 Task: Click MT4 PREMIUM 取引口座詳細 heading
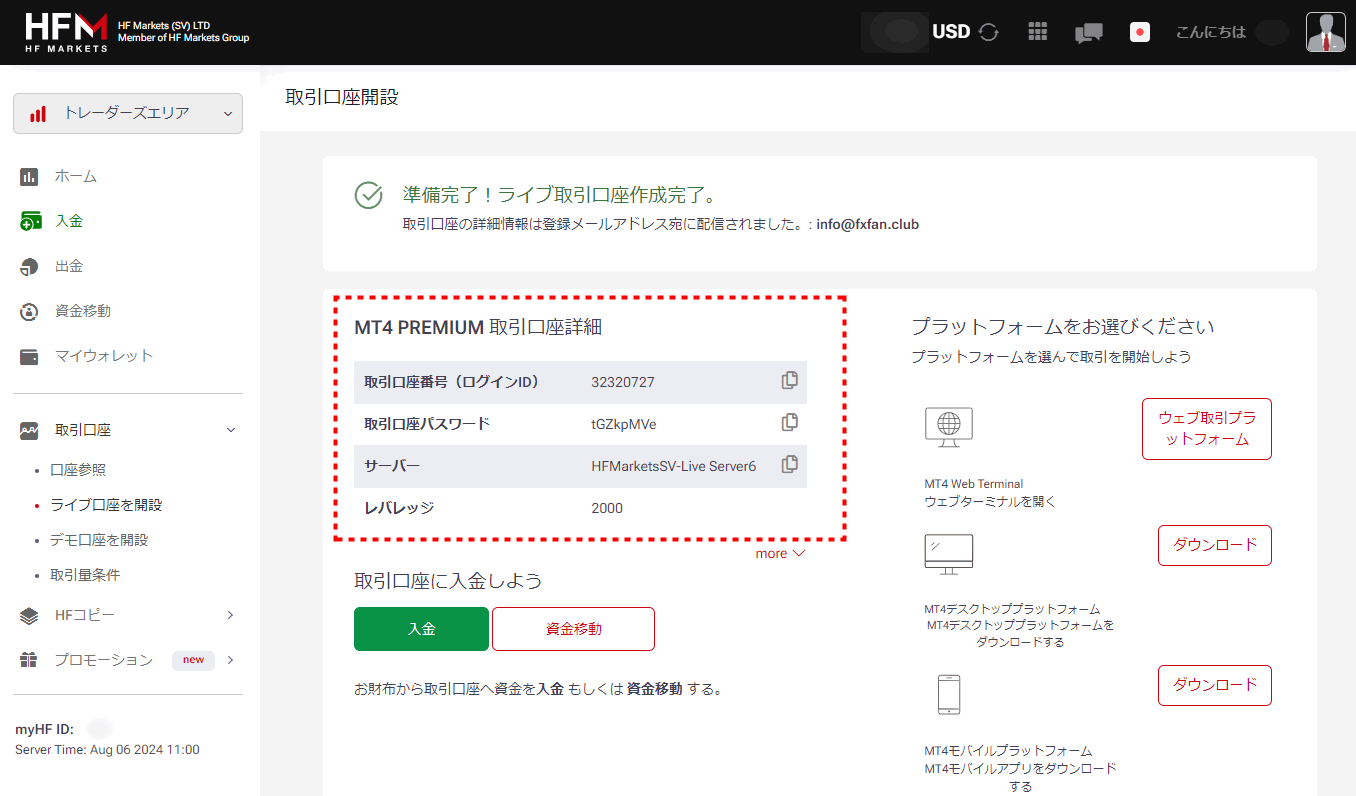click(x=478, y=327)
